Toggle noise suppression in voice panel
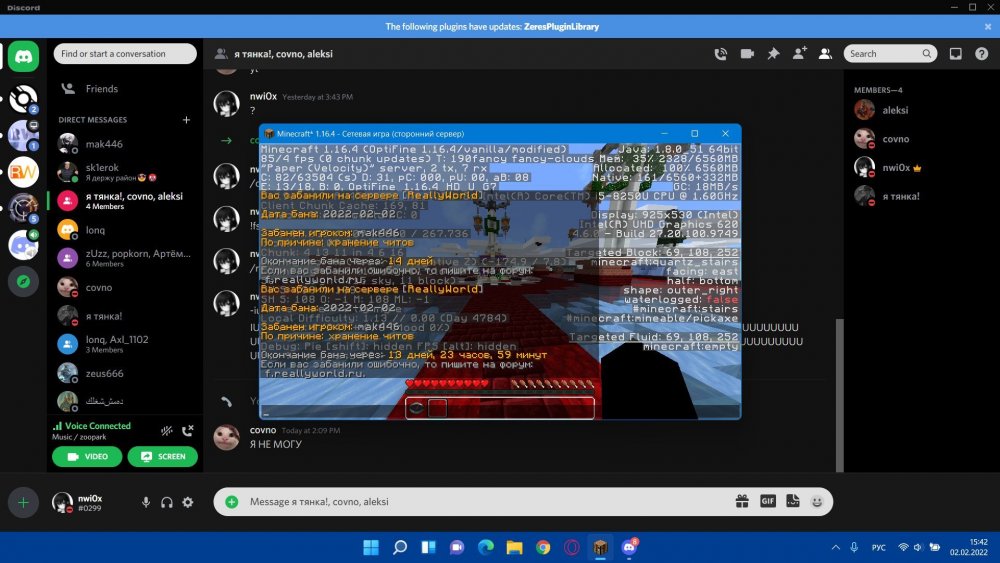The width and height of the screenshot is (1000, 563). [x=166, y=431]
